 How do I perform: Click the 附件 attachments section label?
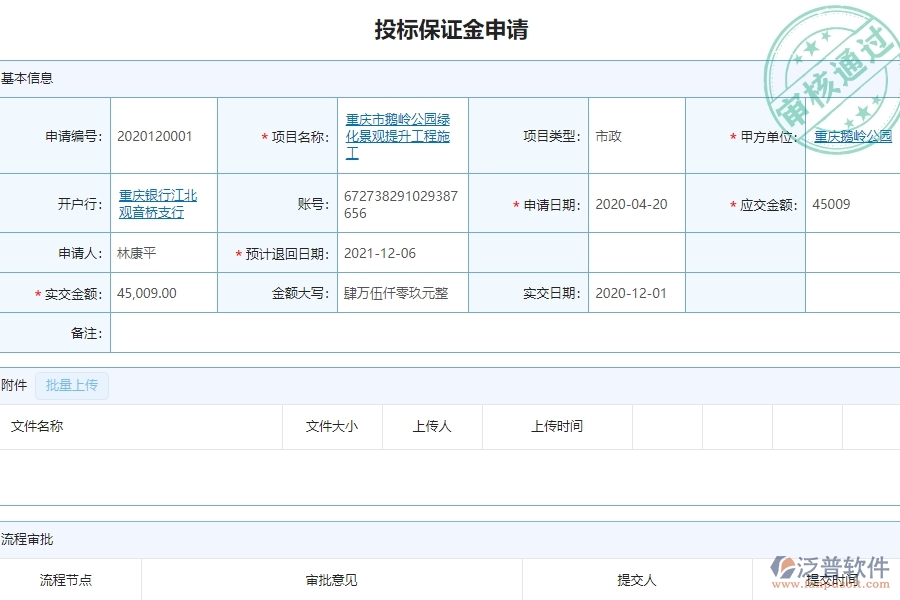tap(14, 384)
